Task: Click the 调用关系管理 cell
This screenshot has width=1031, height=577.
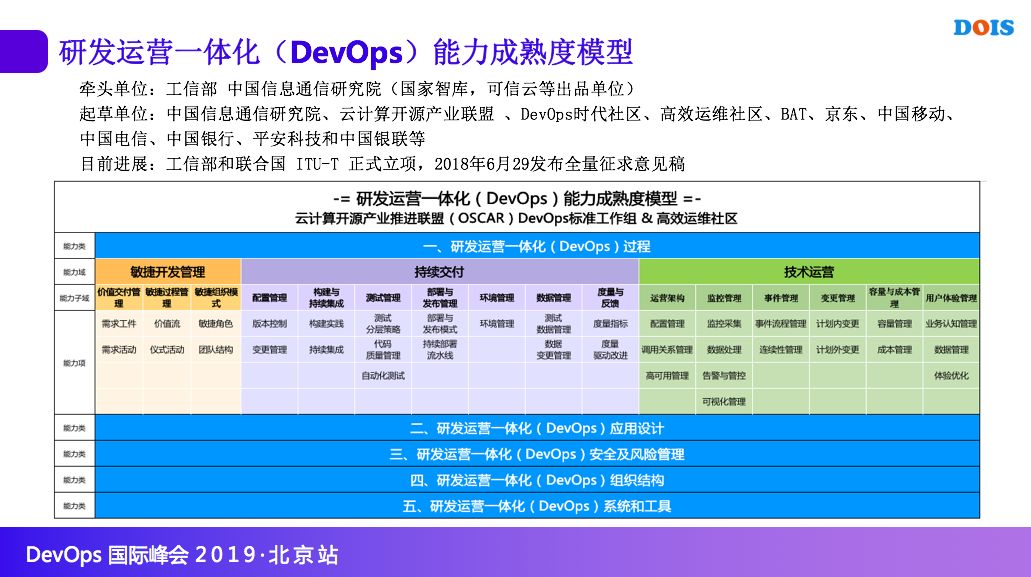Action: [667, 350]
